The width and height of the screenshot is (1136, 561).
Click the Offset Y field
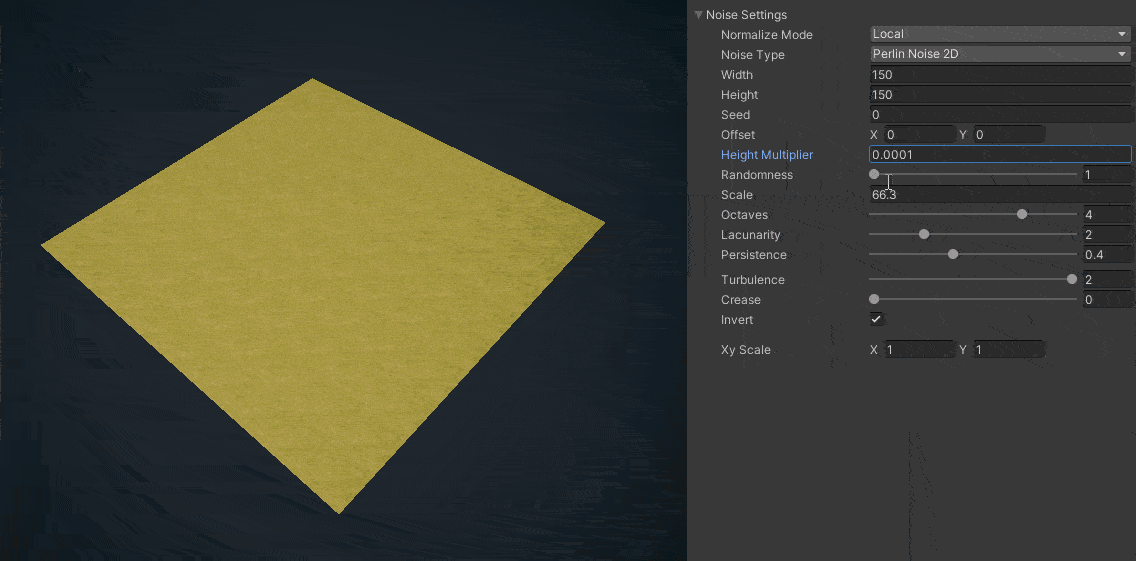[1008, 134]
